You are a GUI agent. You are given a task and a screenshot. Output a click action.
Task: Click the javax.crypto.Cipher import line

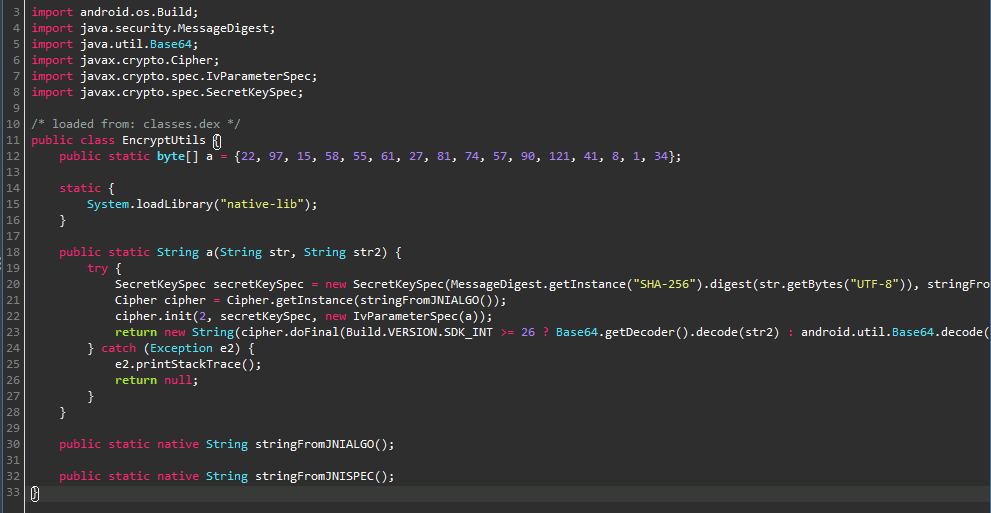coord(125,61)
